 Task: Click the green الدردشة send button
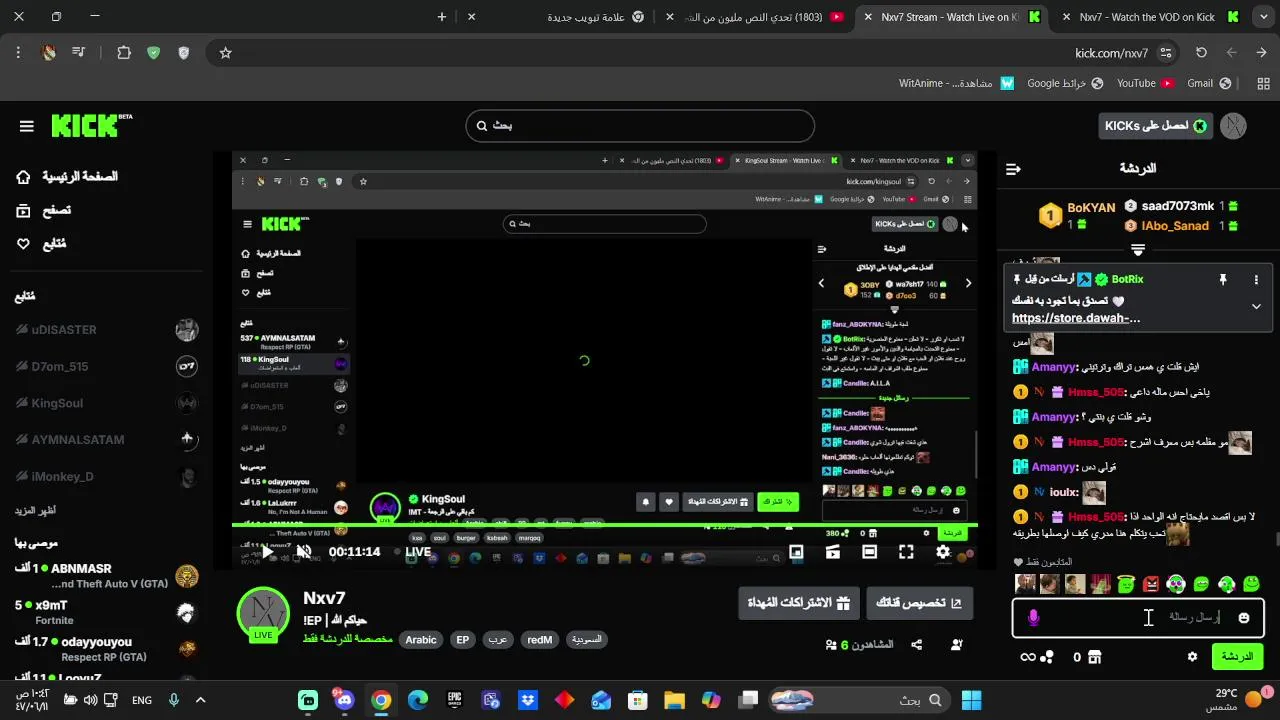(1237, 657)
